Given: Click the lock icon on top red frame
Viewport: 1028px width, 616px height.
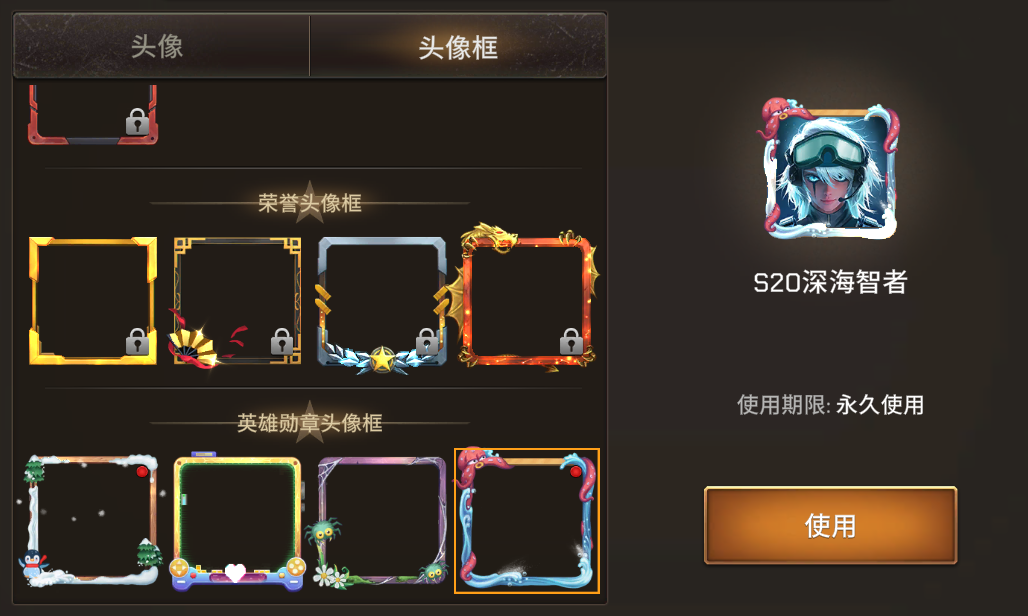Looking at the screenshot, I should click(x=137, y=122).
